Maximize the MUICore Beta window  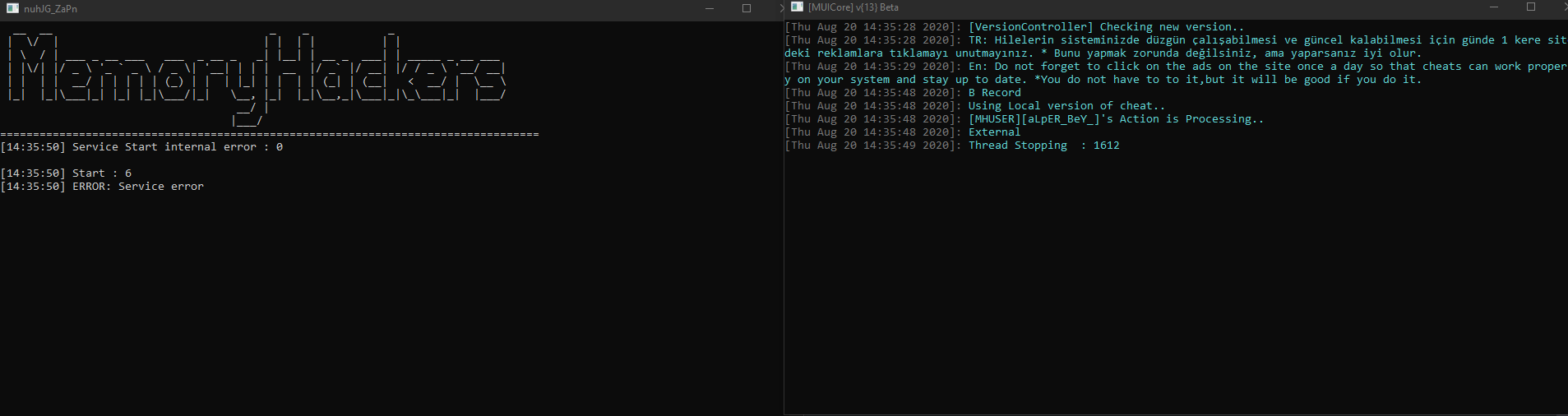pos(1531,7)
